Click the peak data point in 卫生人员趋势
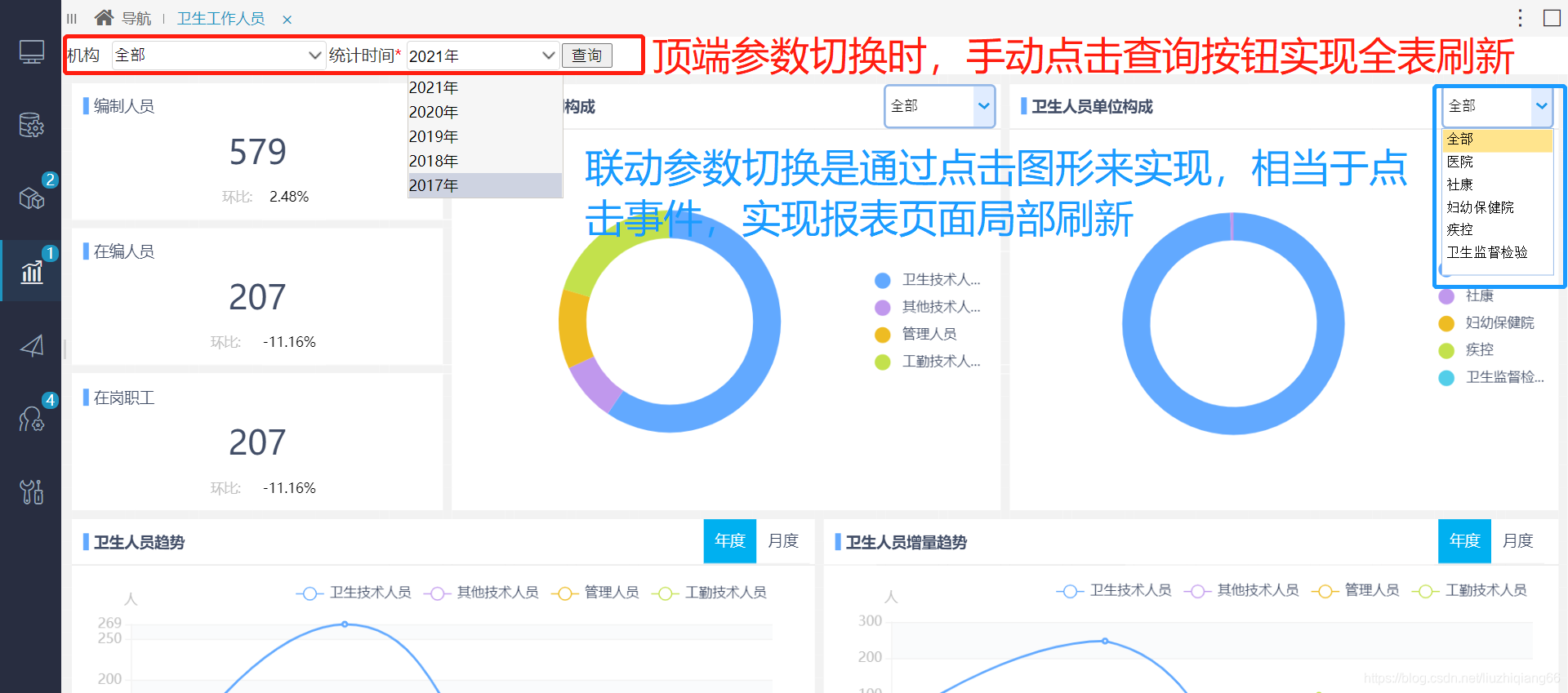 coord(345,624)
